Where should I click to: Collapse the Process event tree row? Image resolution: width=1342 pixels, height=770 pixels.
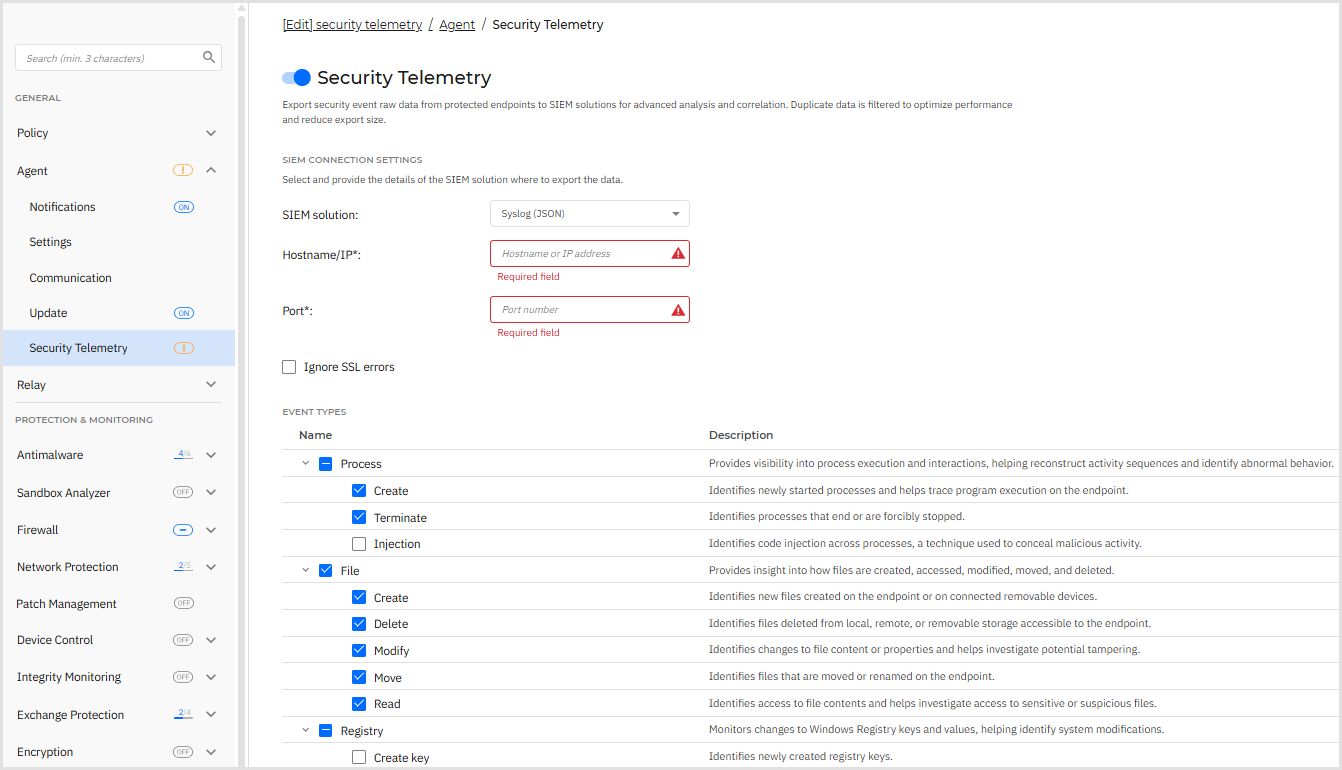tap(306, 464)
